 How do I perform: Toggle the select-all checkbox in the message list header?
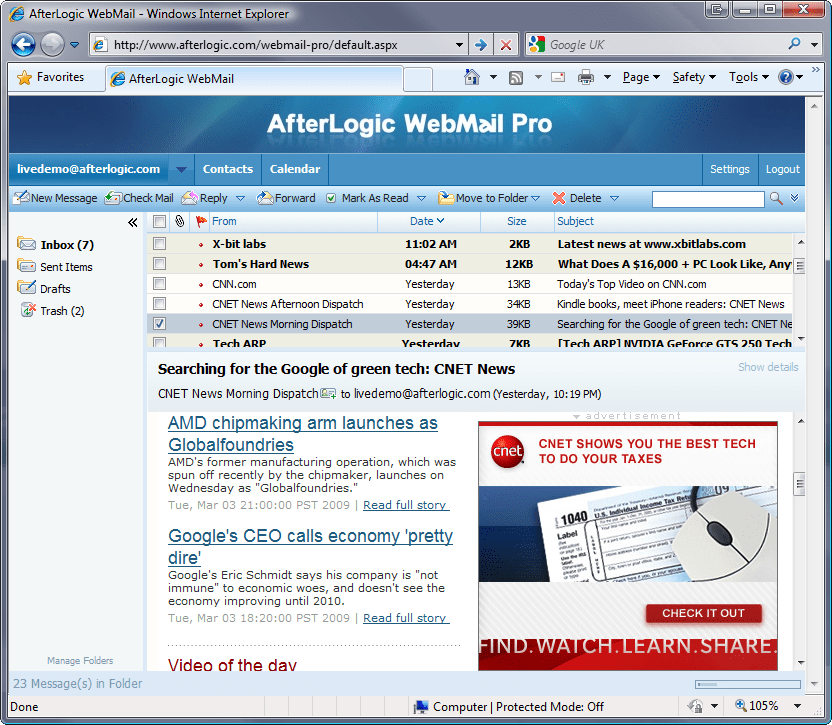click(157, 222)
